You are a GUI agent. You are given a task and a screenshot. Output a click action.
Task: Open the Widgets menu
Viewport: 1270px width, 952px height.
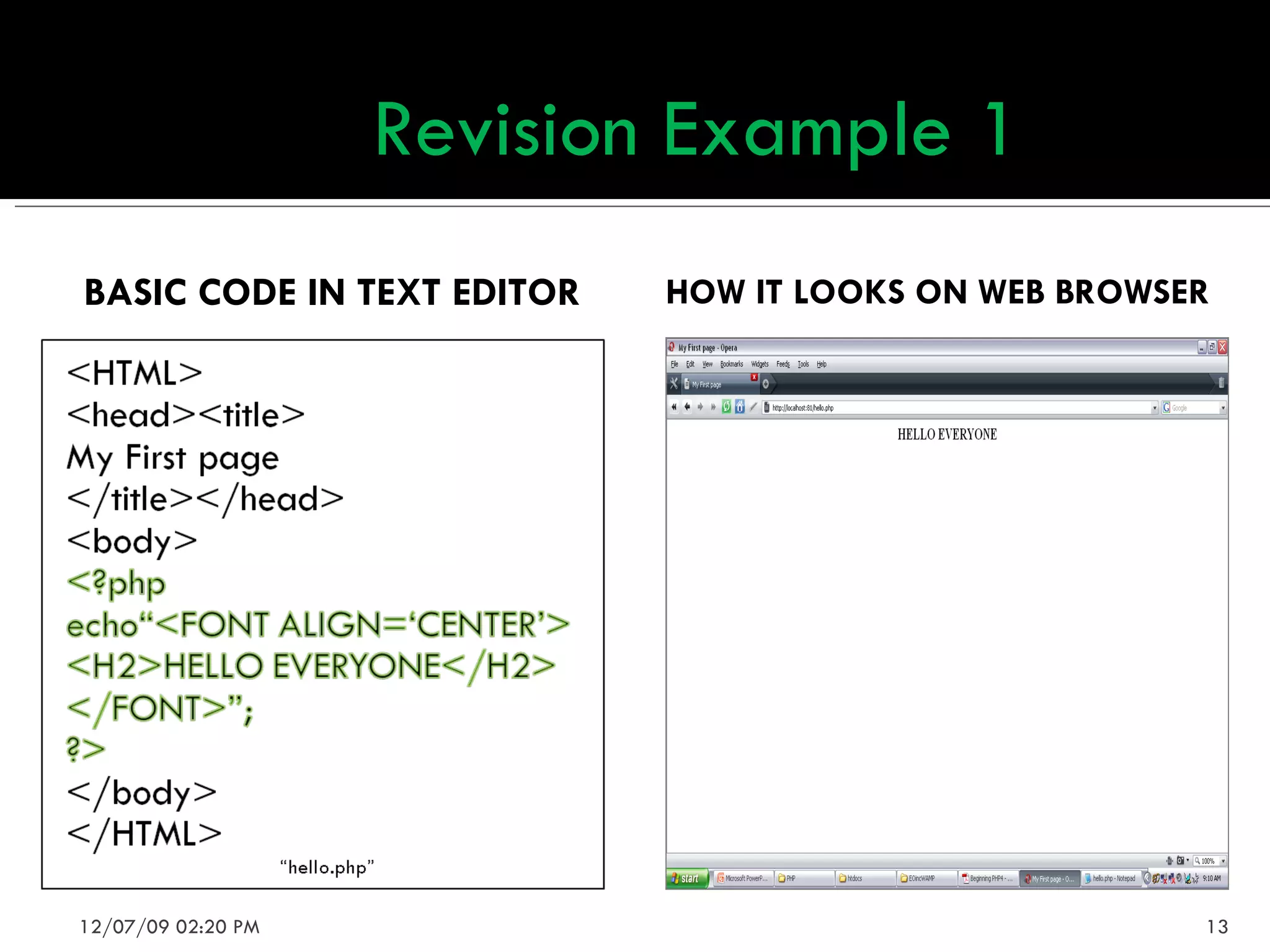(x=760, y=364)
